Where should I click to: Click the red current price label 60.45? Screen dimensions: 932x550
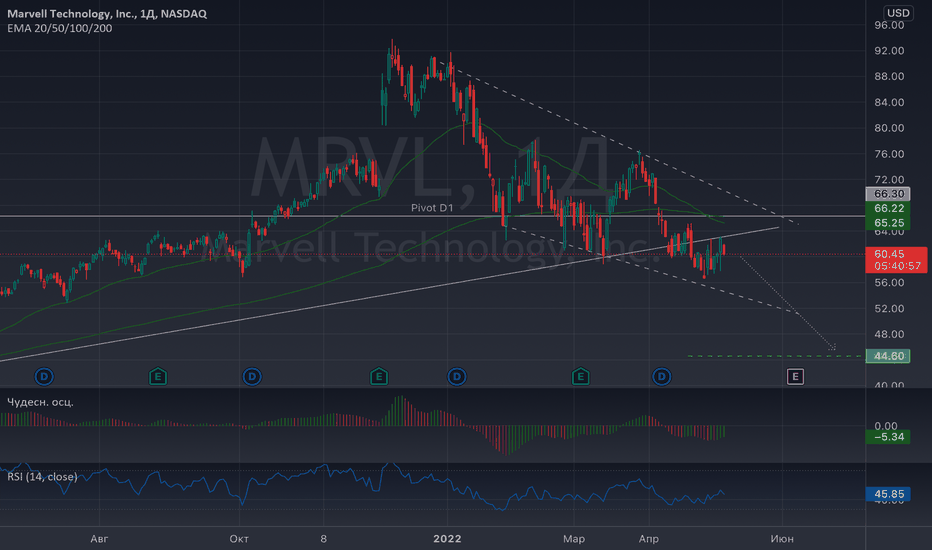pos(896,260)
